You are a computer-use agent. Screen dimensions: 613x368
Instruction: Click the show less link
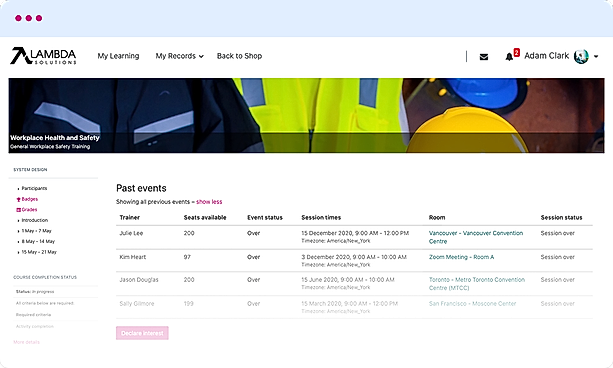[209, 202]
